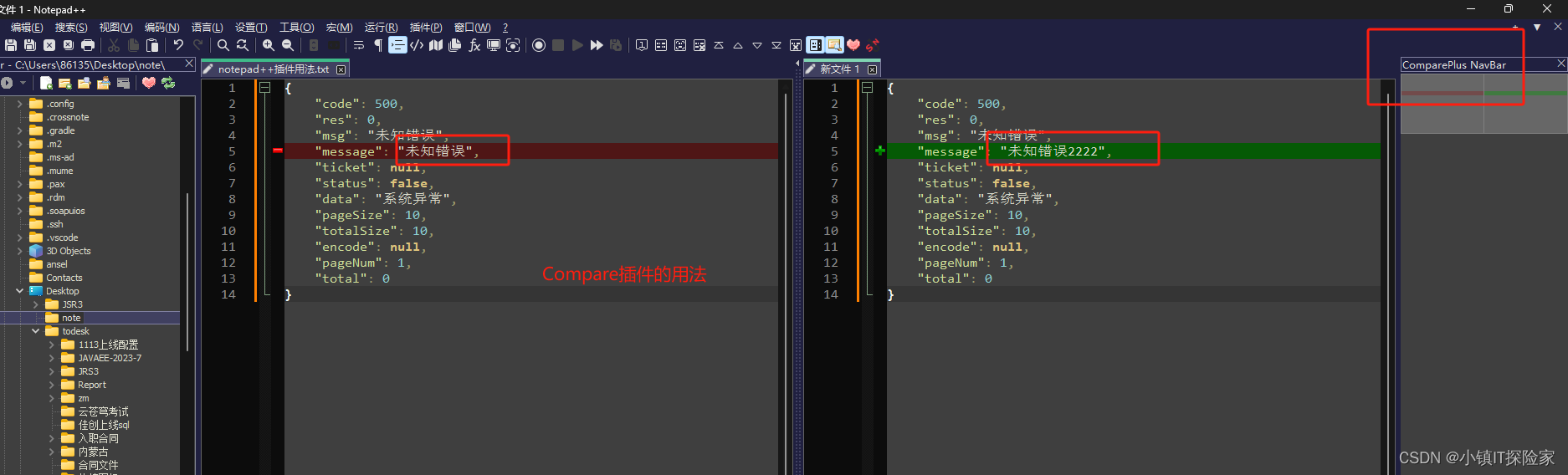The width and height of the screenshot is (1568, 475).
Task: Open the 编辑(E) menu
Action: pos(27,28)
